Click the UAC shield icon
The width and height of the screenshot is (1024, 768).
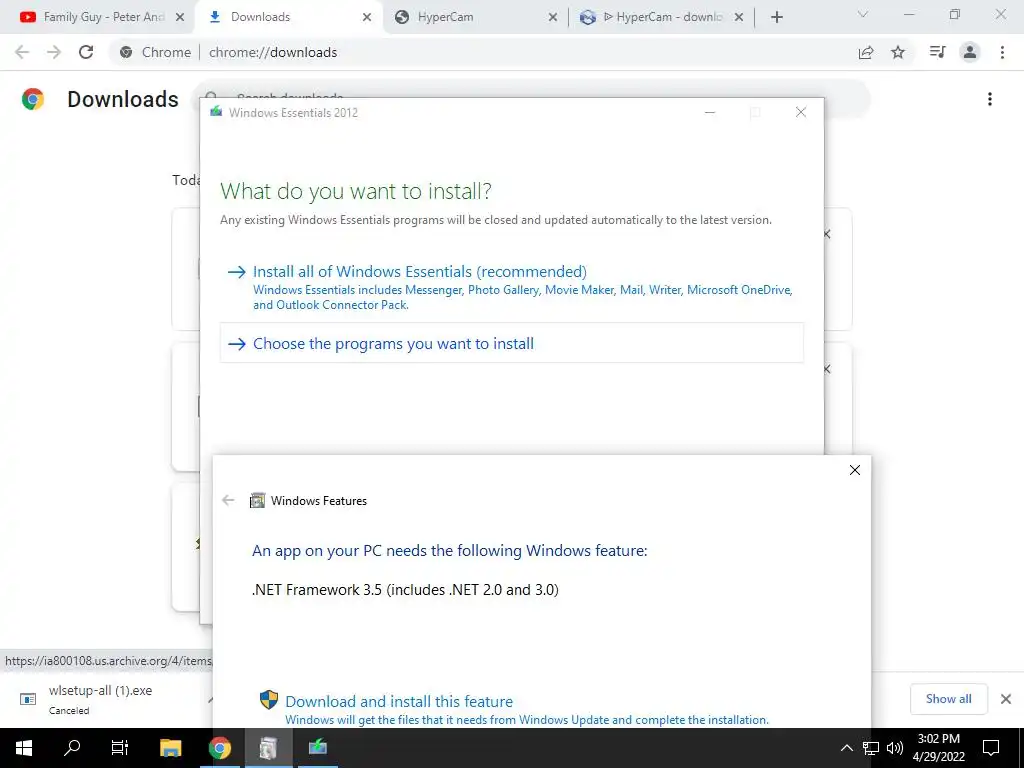click(268, 699)
